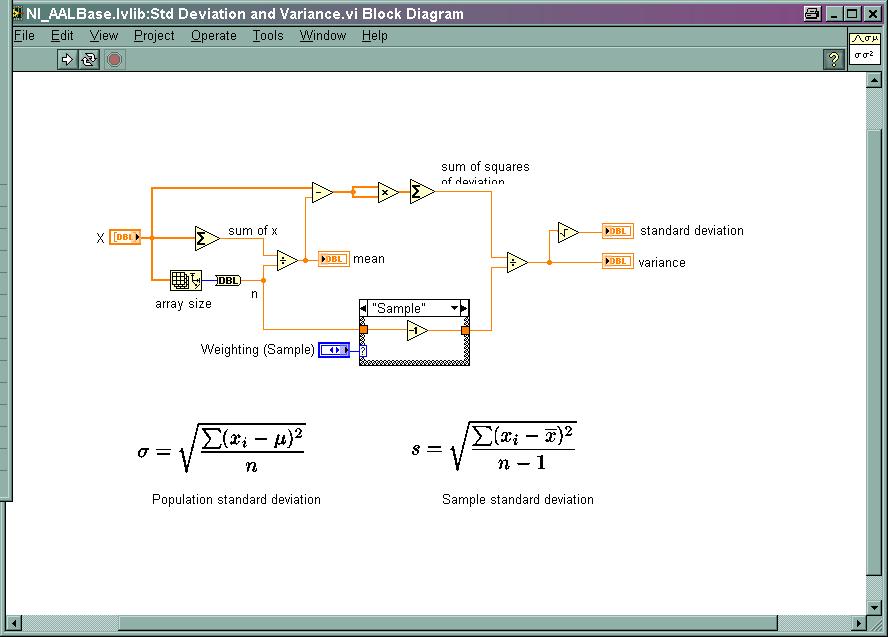
Task: Open the Tools menu
Action: pos(268,36)
